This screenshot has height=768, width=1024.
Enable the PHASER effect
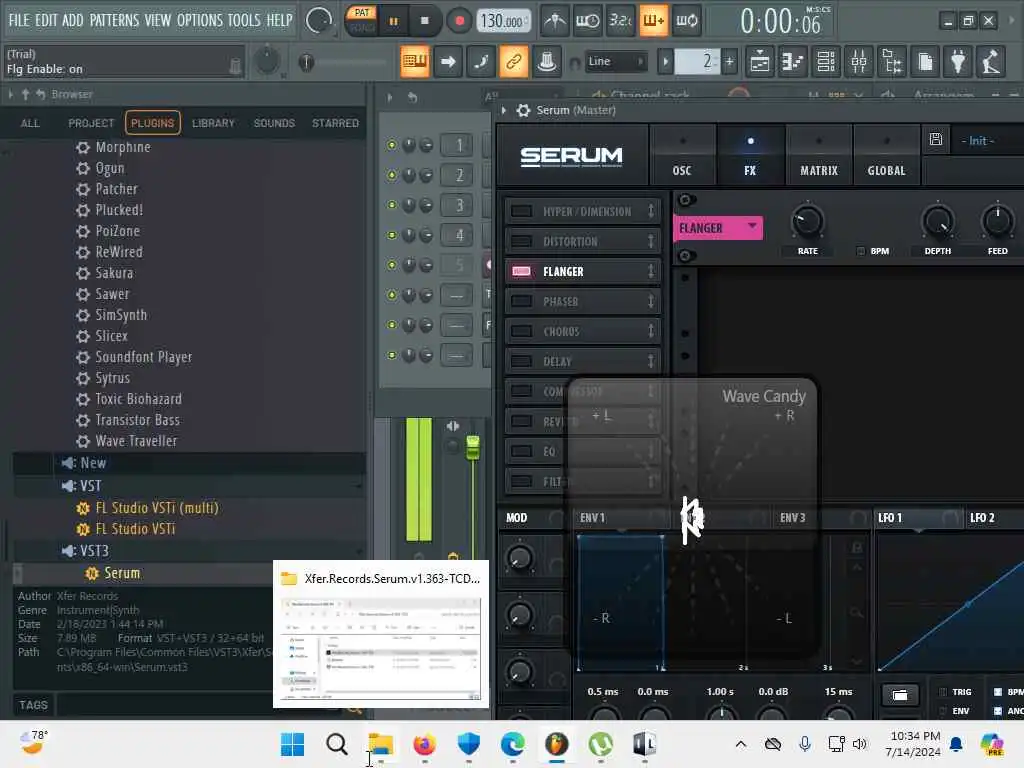pos(521,302)
